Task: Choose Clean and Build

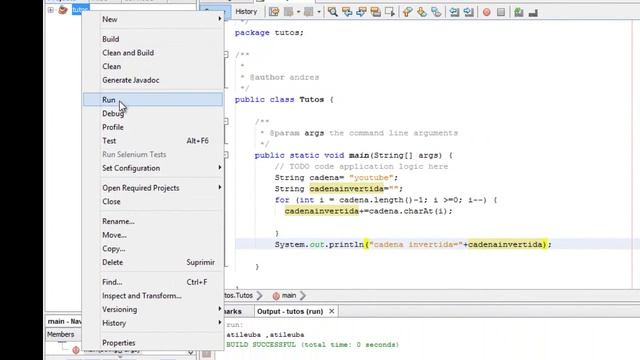Action: pyautogui.click(x=153, y=53)
